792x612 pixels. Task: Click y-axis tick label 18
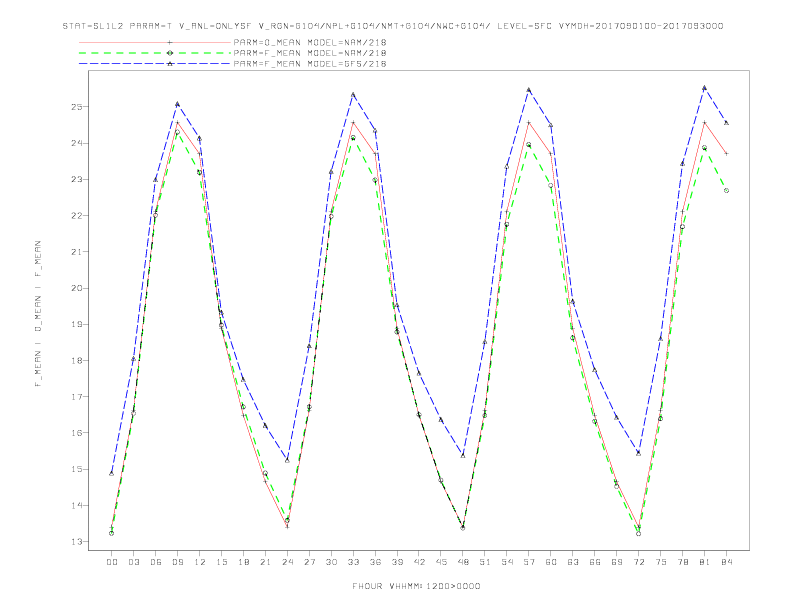(x=76, y=361)
